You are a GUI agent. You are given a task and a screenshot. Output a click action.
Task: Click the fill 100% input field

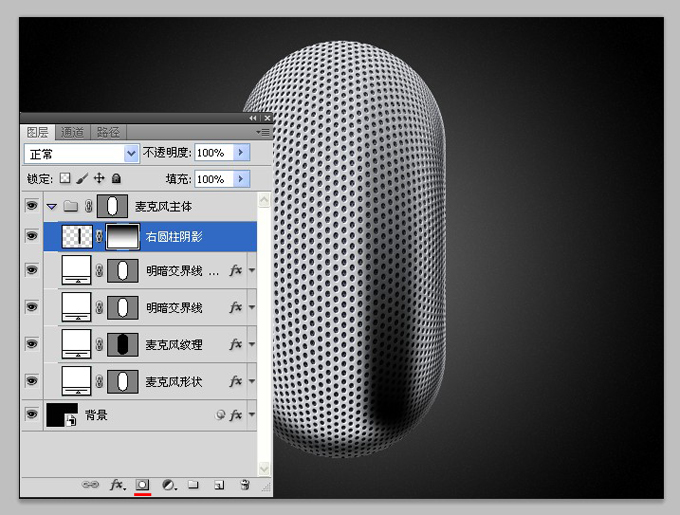click(214, 179)
